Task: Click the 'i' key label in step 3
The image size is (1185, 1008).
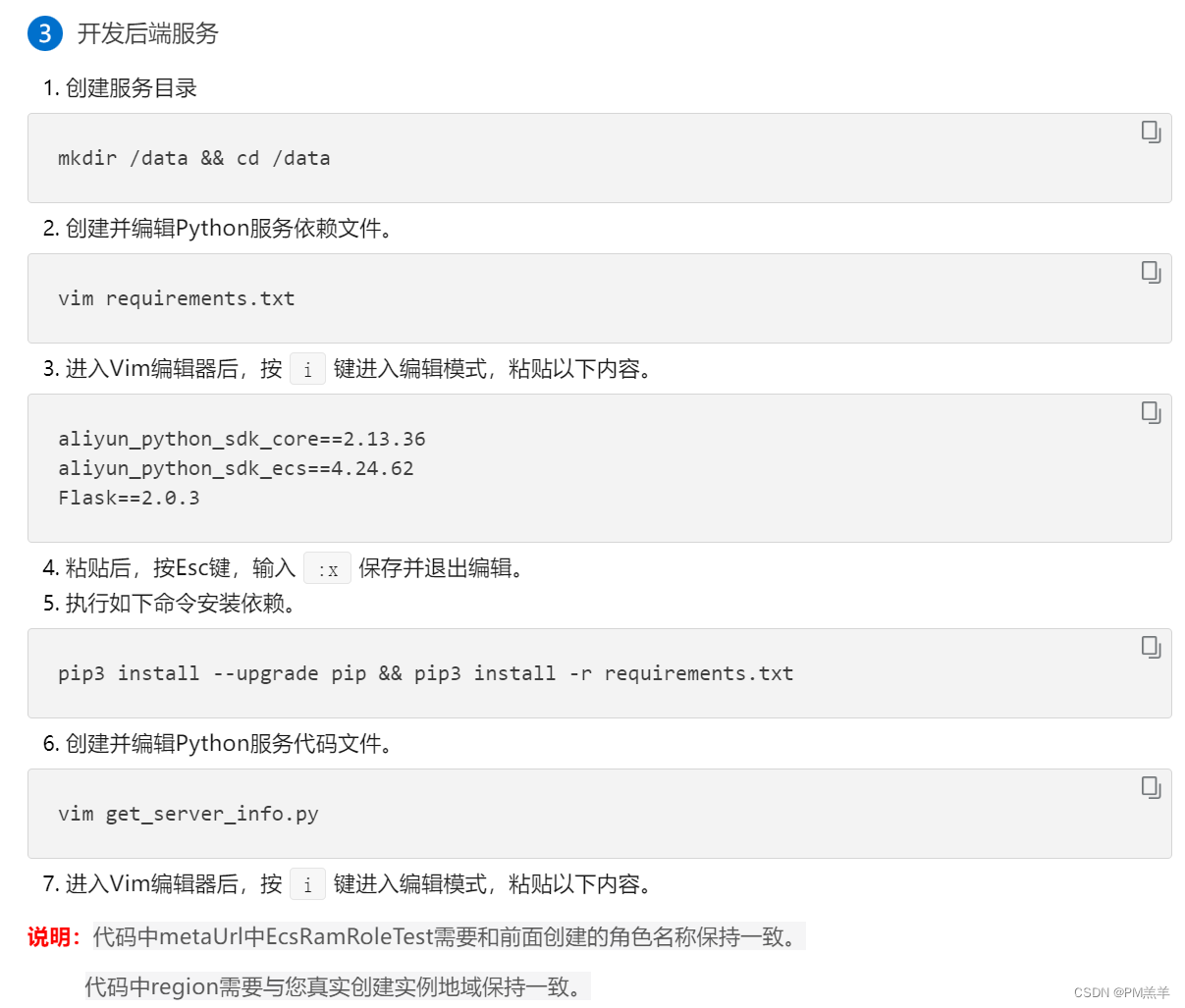Action: pyautogui.click(x=307, y=369)
